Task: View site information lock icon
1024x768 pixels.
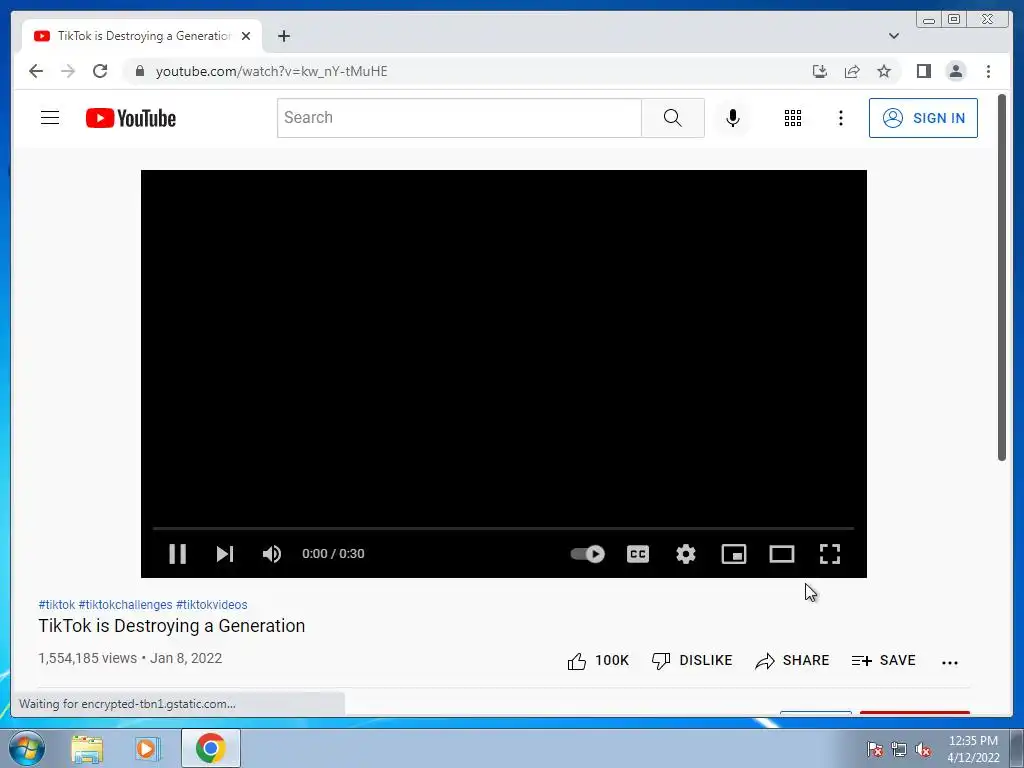Action: click(140, 71)
